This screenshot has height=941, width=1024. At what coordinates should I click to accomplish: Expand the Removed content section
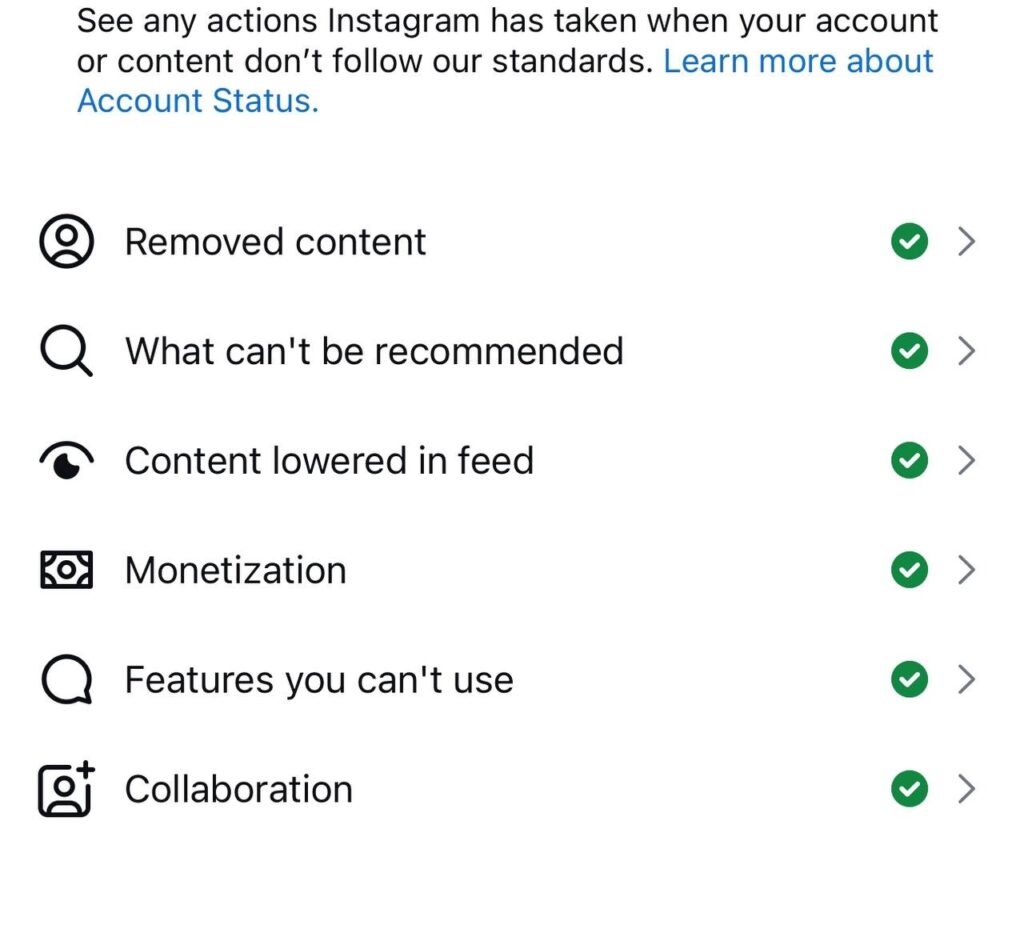(967, 241)
